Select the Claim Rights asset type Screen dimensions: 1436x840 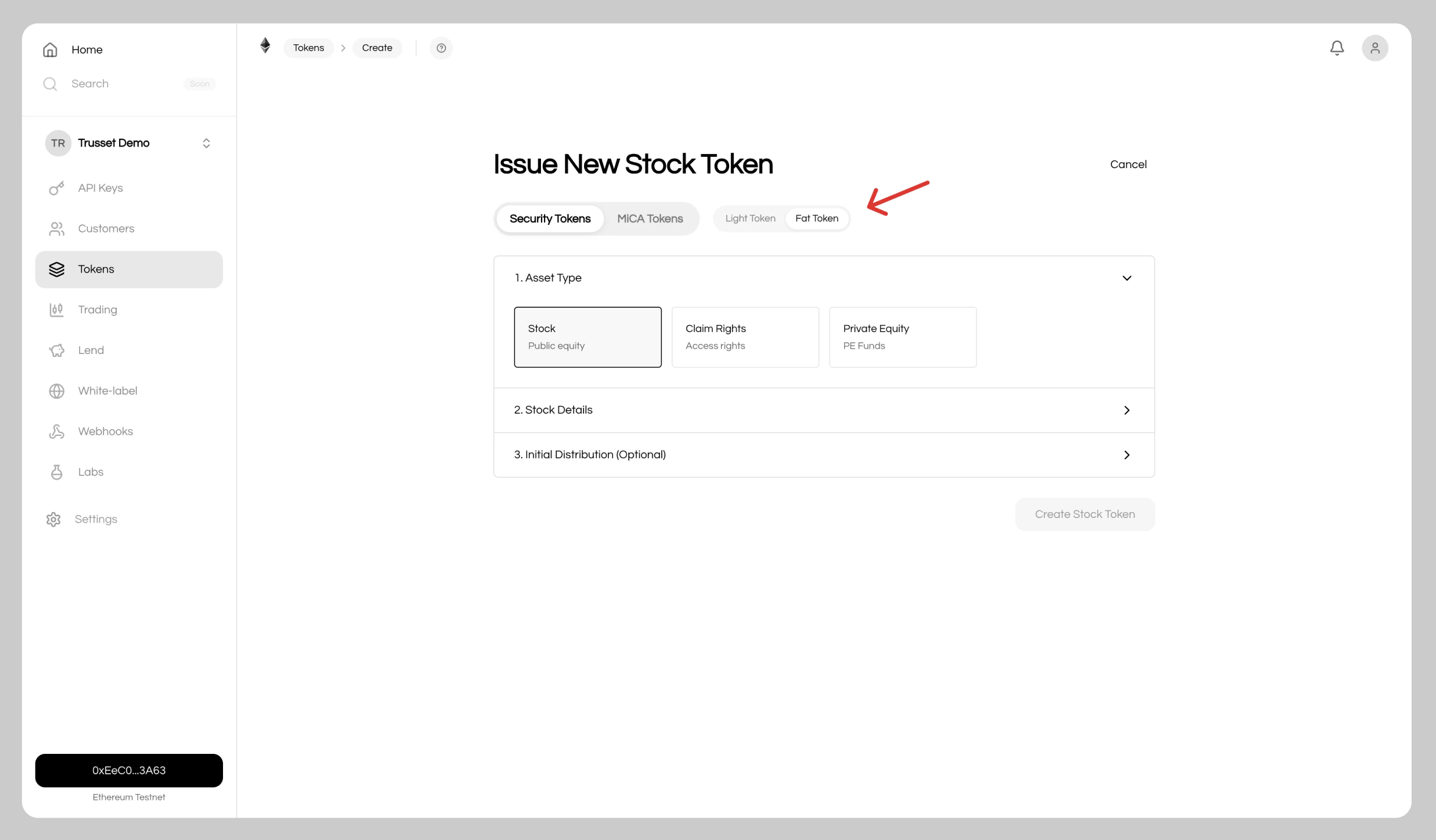745,337
